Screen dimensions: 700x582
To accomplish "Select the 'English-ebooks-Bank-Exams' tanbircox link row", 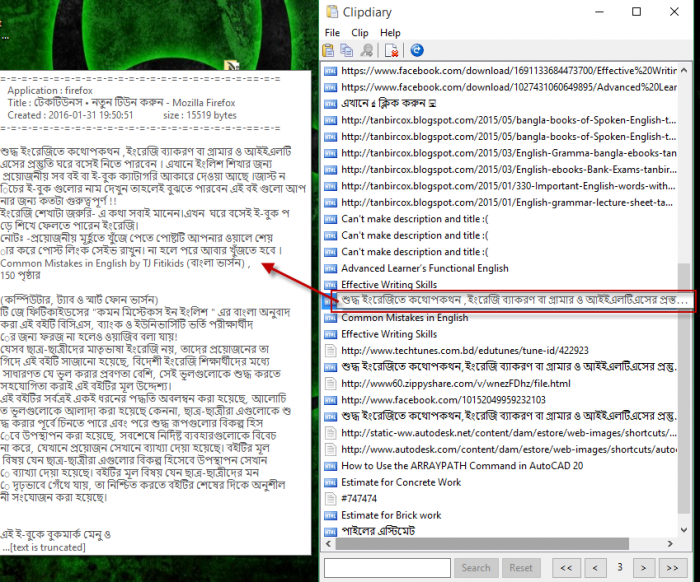I will coord(500,170).
